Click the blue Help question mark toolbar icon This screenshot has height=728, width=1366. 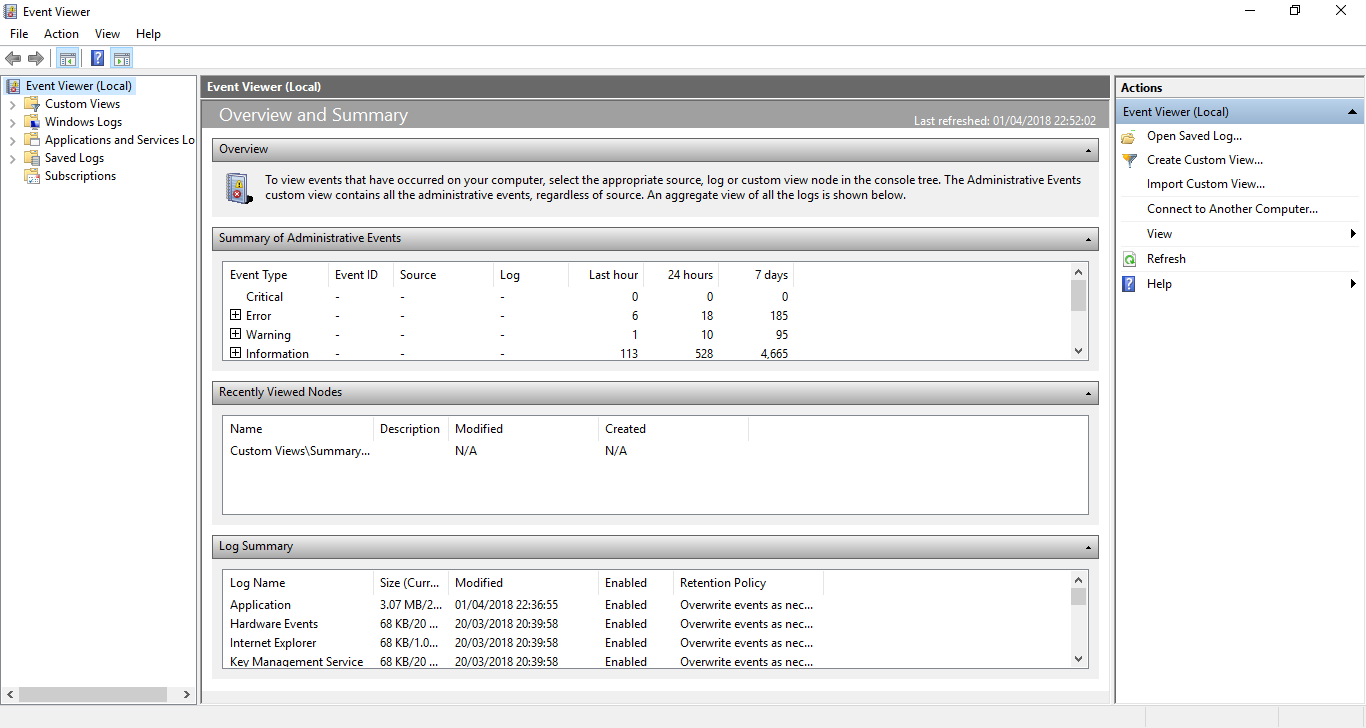pyautogui.click(x=98, y=59)
